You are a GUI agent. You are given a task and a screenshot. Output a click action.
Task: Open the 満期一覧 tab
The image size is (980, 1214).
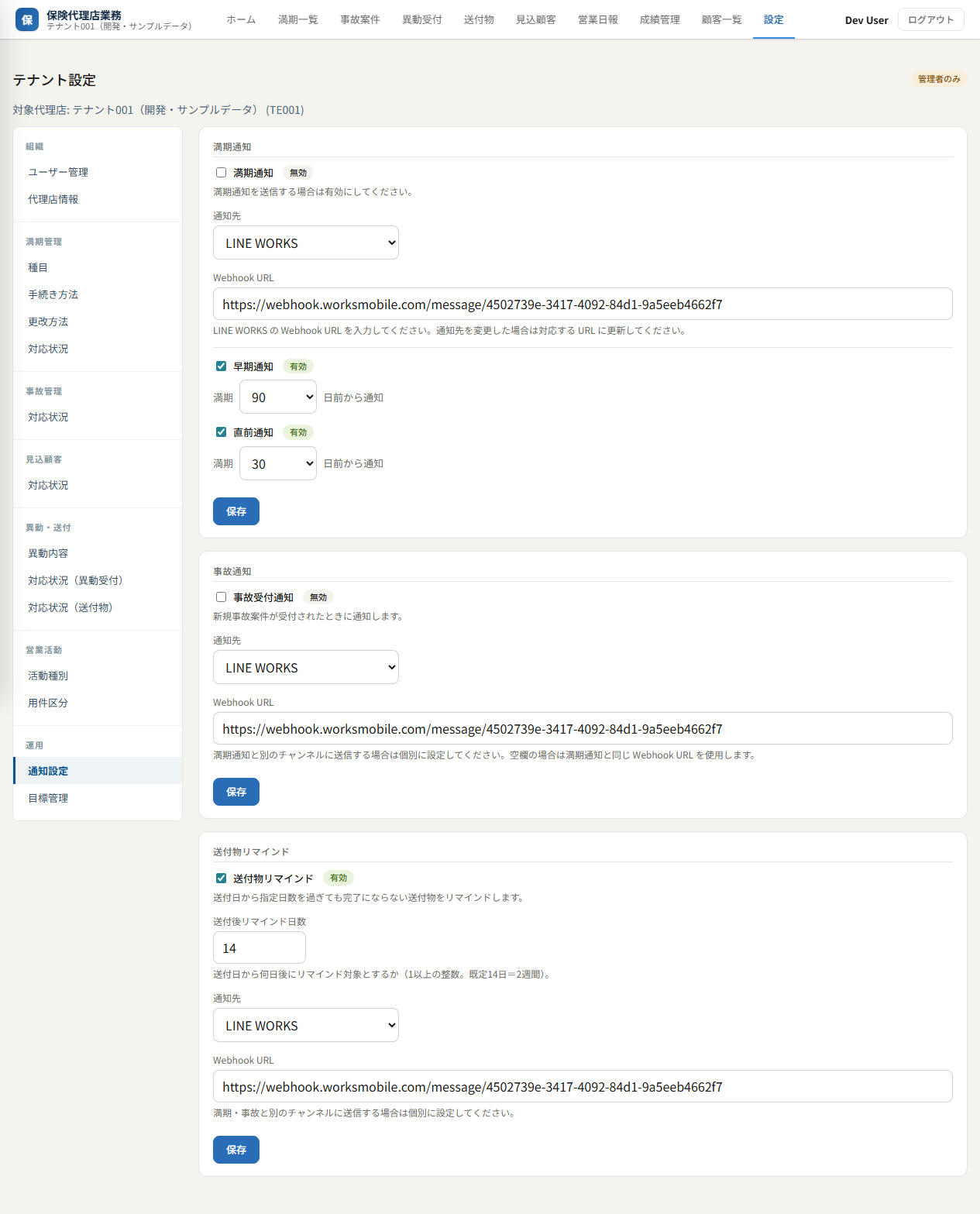[x=298, y=19]
